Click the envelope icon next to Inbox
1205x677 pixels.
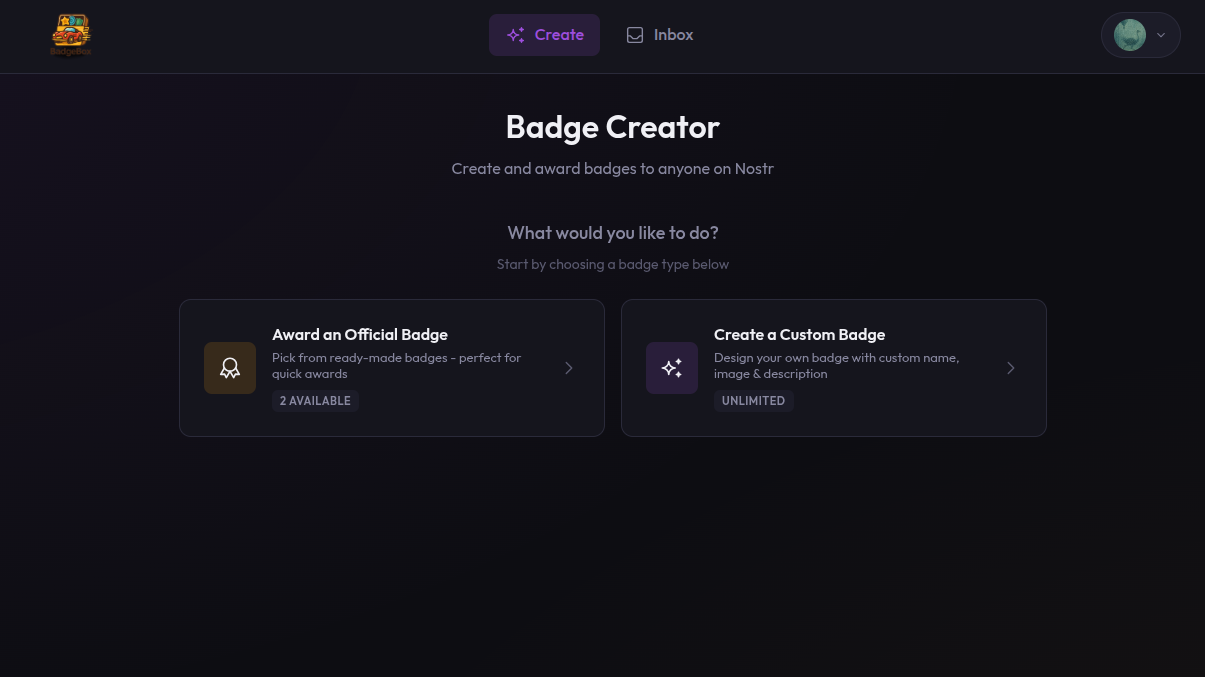click(x=635, y=34)
